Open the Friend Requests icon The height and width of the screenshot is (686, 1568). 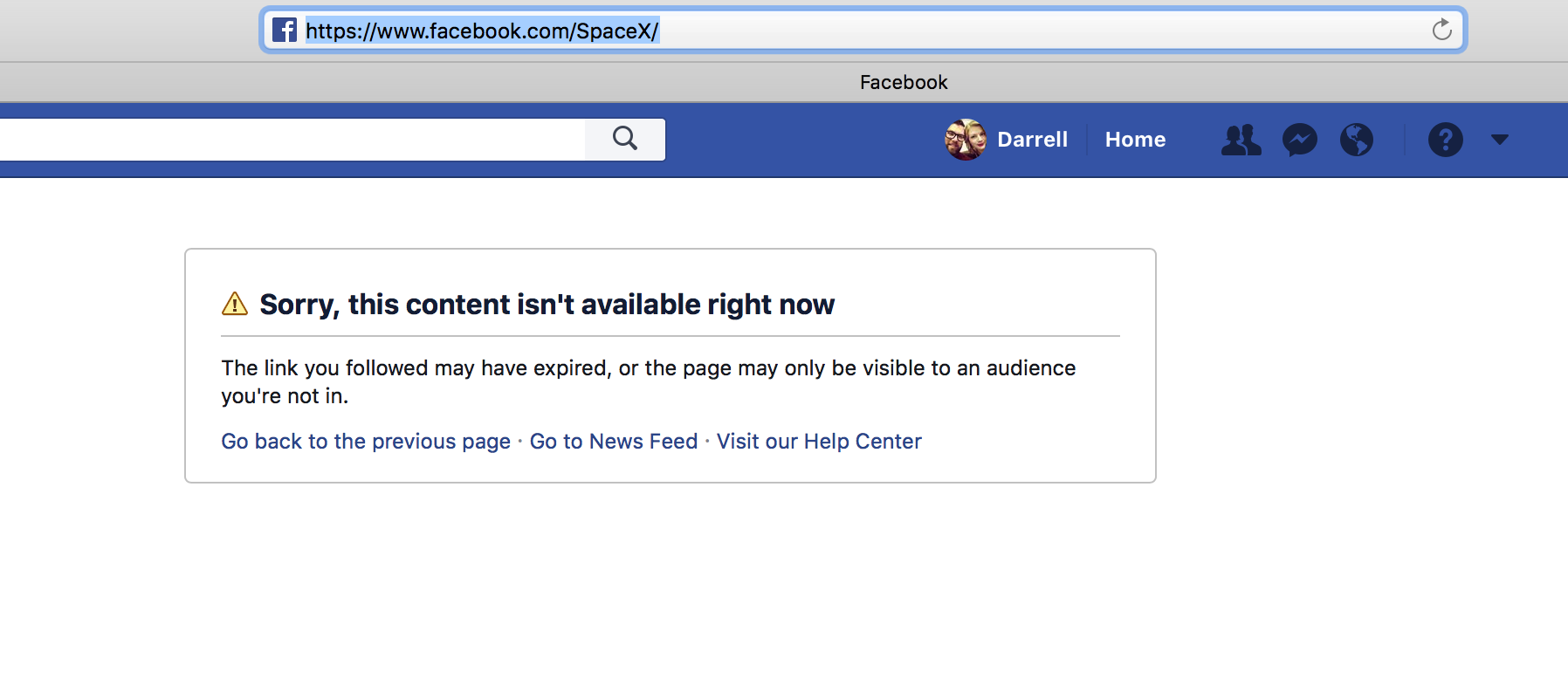coord(1241,140)
